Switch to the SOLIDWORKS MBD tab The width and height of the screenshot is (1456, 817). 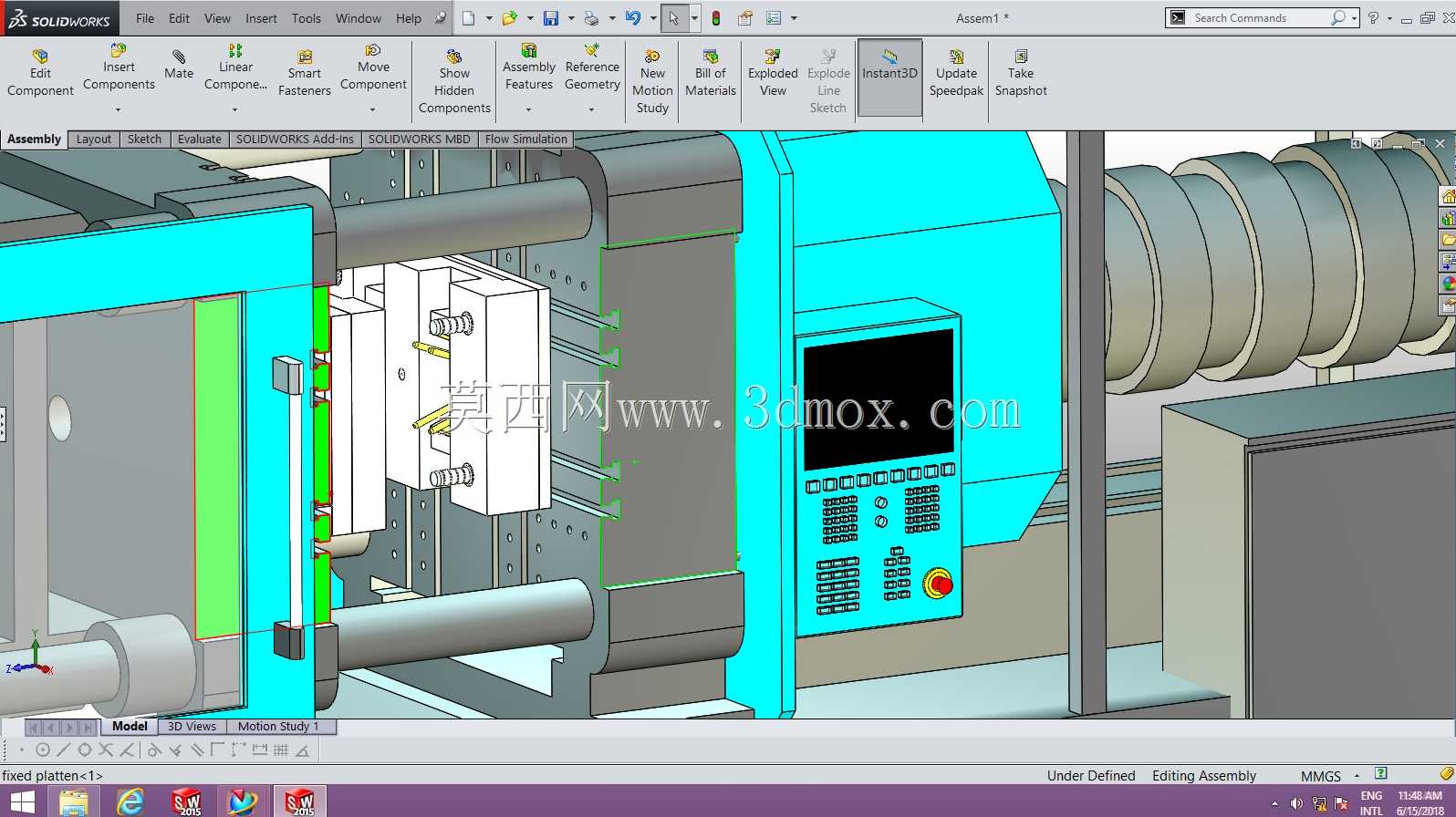pos(420,140)
